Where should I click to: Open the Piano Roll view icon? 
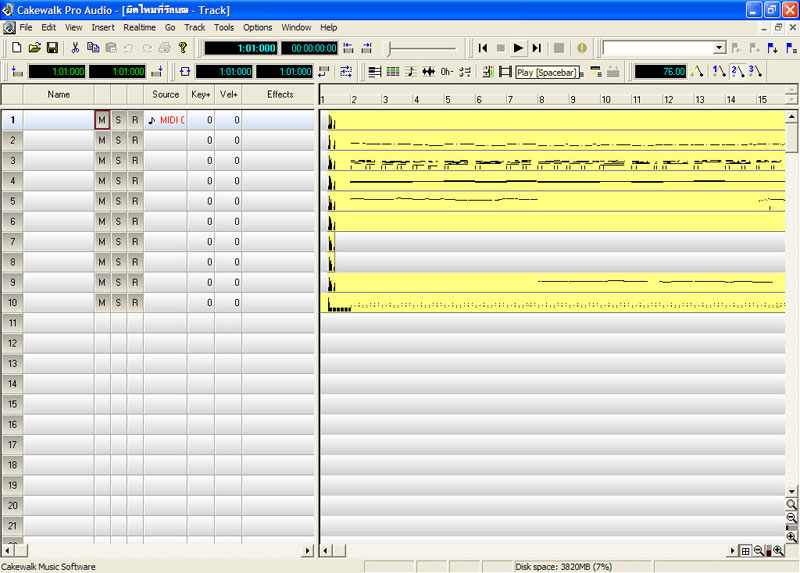[x=374, y=71]
